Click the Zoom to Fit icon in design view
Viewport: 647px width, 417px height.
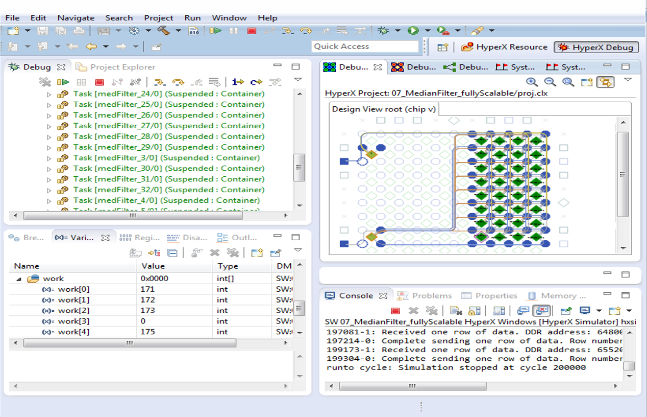568,82
